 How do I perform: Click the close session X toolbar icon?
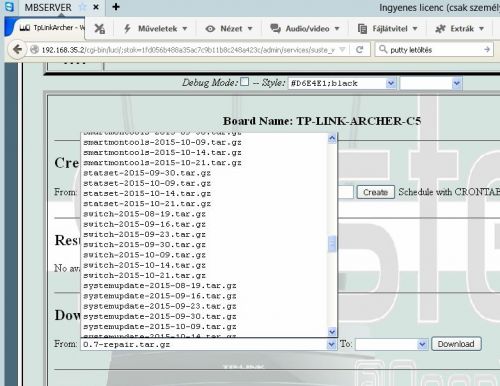point(99,29)
